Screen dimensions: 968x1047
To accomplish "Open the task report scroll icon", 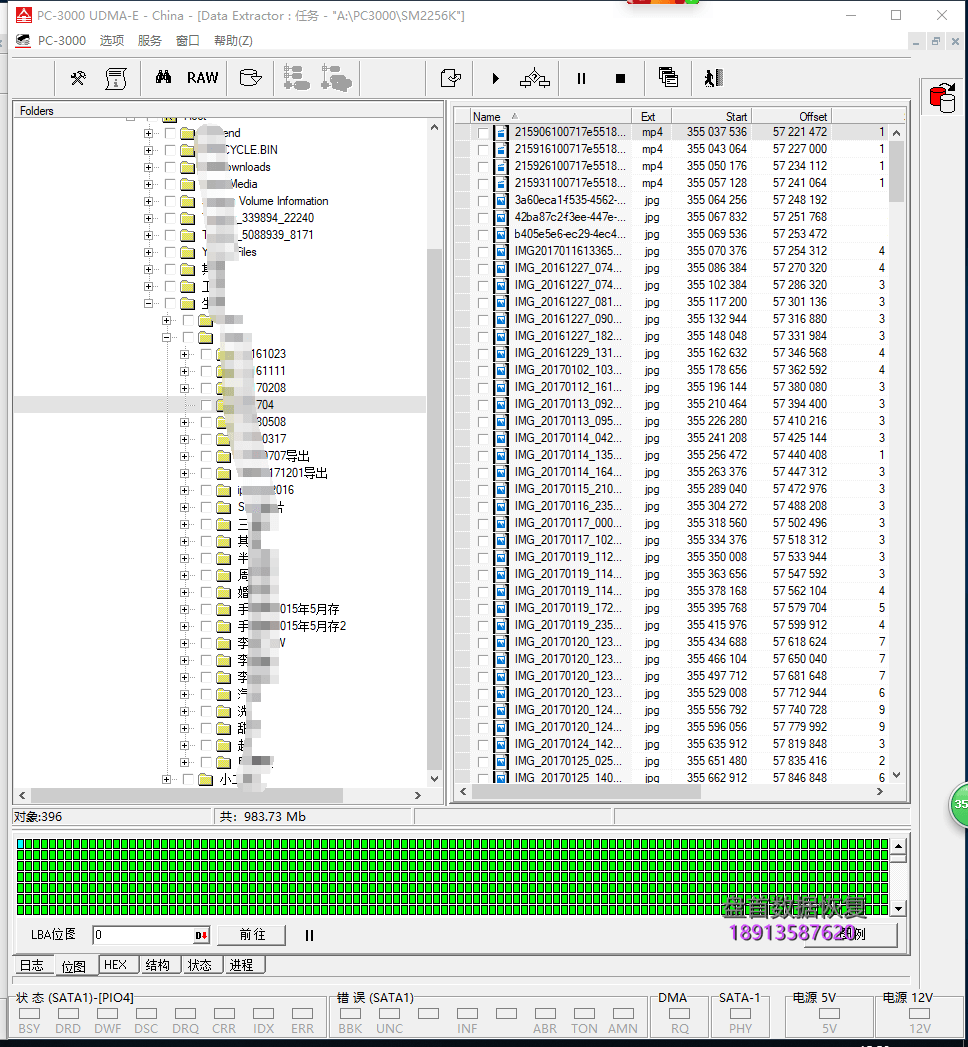I will (116, 78).
